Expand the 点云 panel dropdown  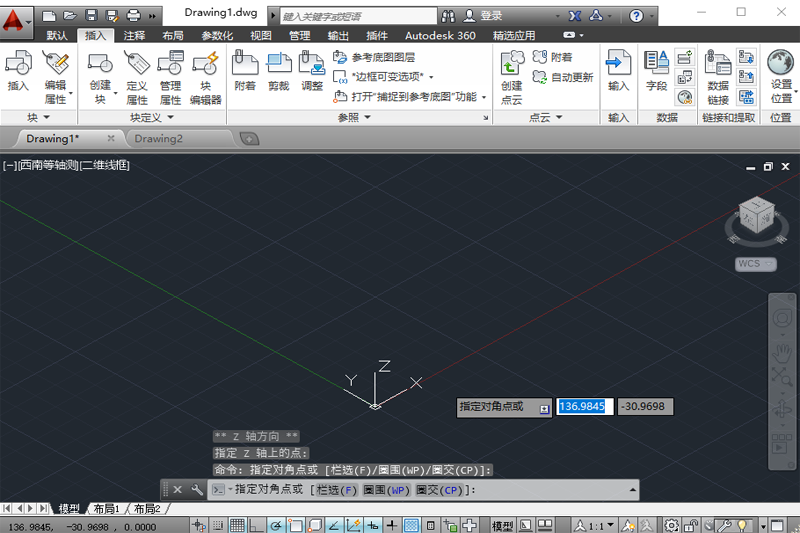(x=545, y=117)
